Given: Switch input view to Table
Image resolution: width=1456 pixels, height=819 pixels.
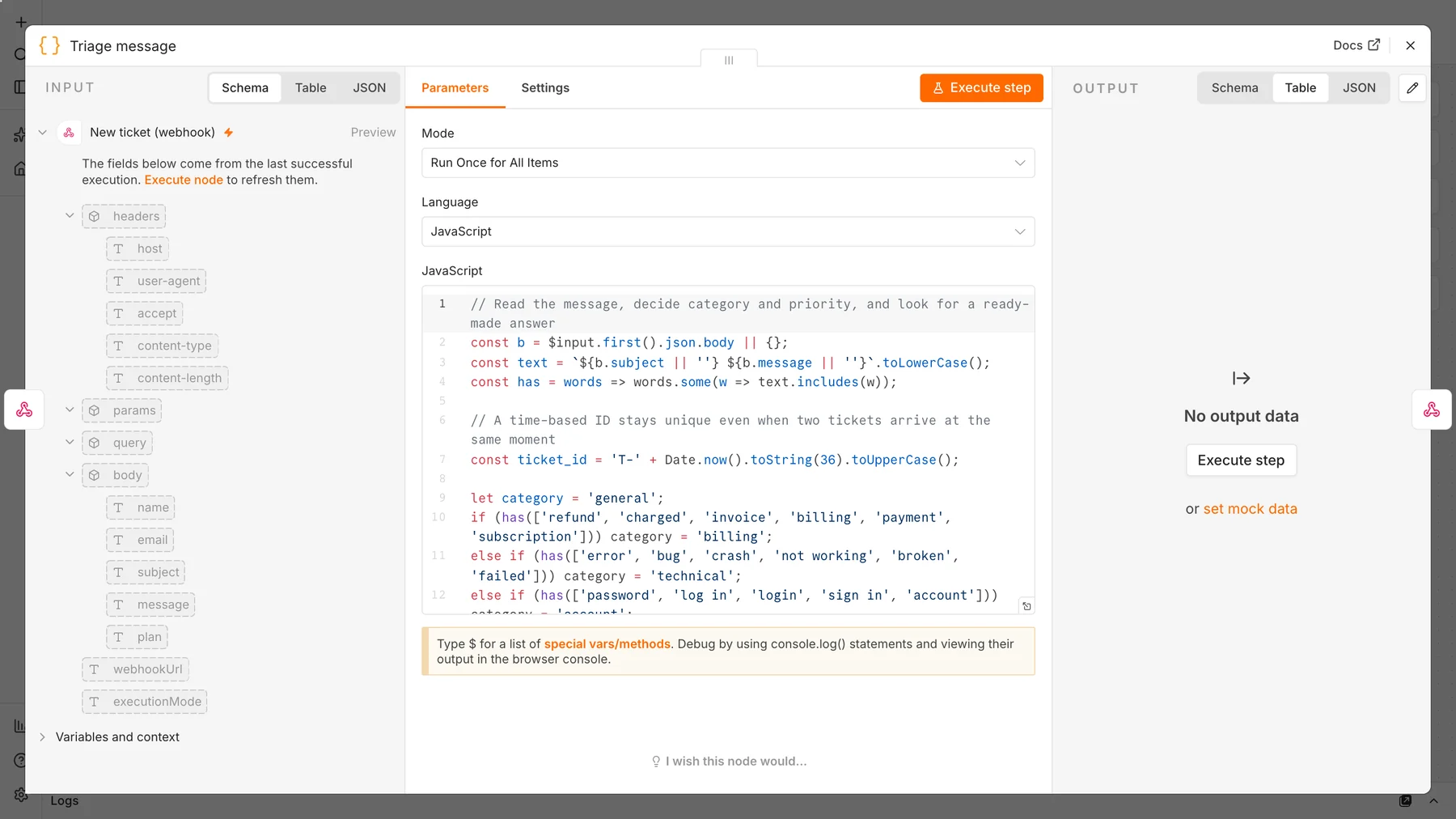Looking at the screenshot, I should [311, 87].
